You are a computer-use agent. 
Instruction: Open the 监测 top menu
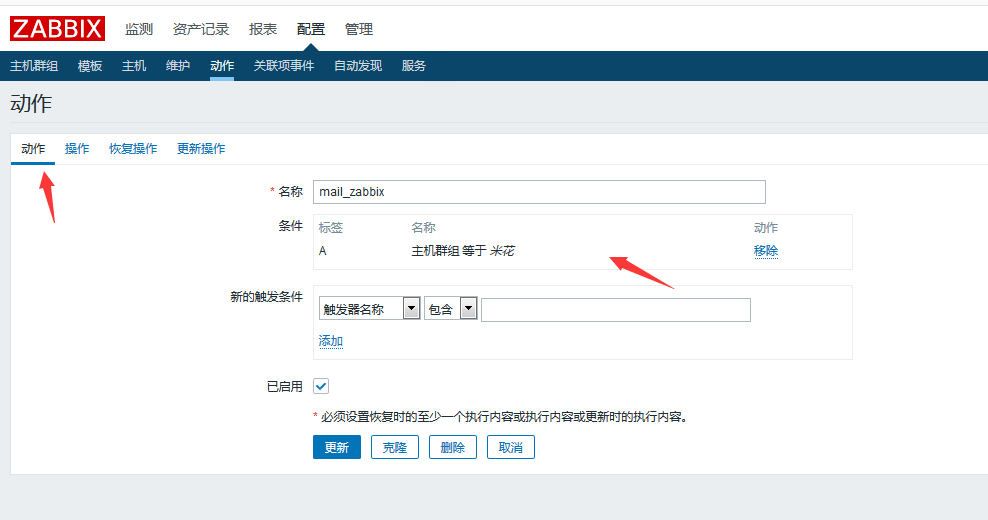tap(139, 29)
